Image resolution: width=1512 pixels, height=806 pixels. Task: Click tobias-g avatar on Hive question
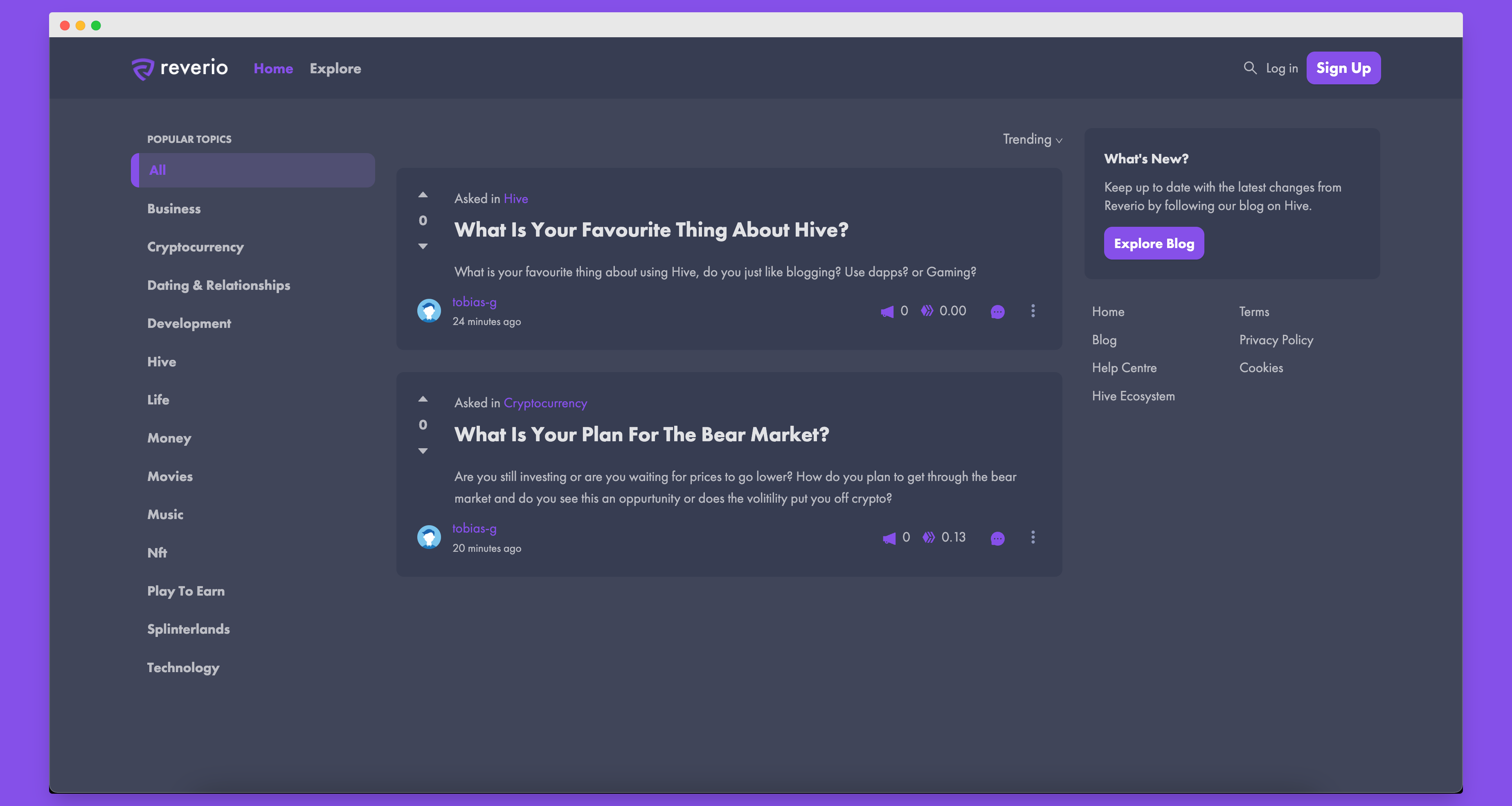point(429,311)
